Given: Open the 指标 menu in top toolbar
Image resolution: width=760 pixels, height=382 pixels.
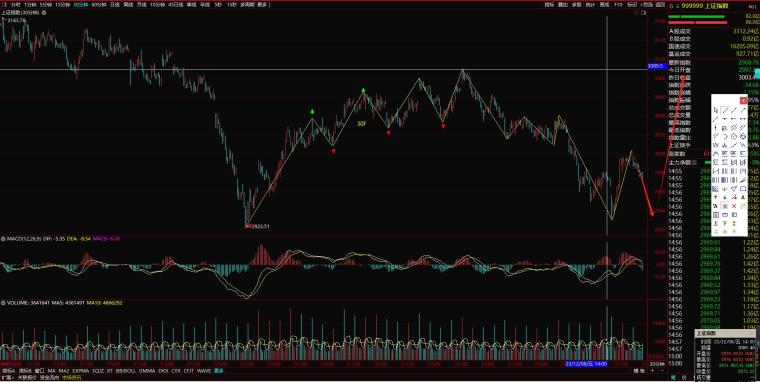Looking at the screenshot, I should [549, 4].
